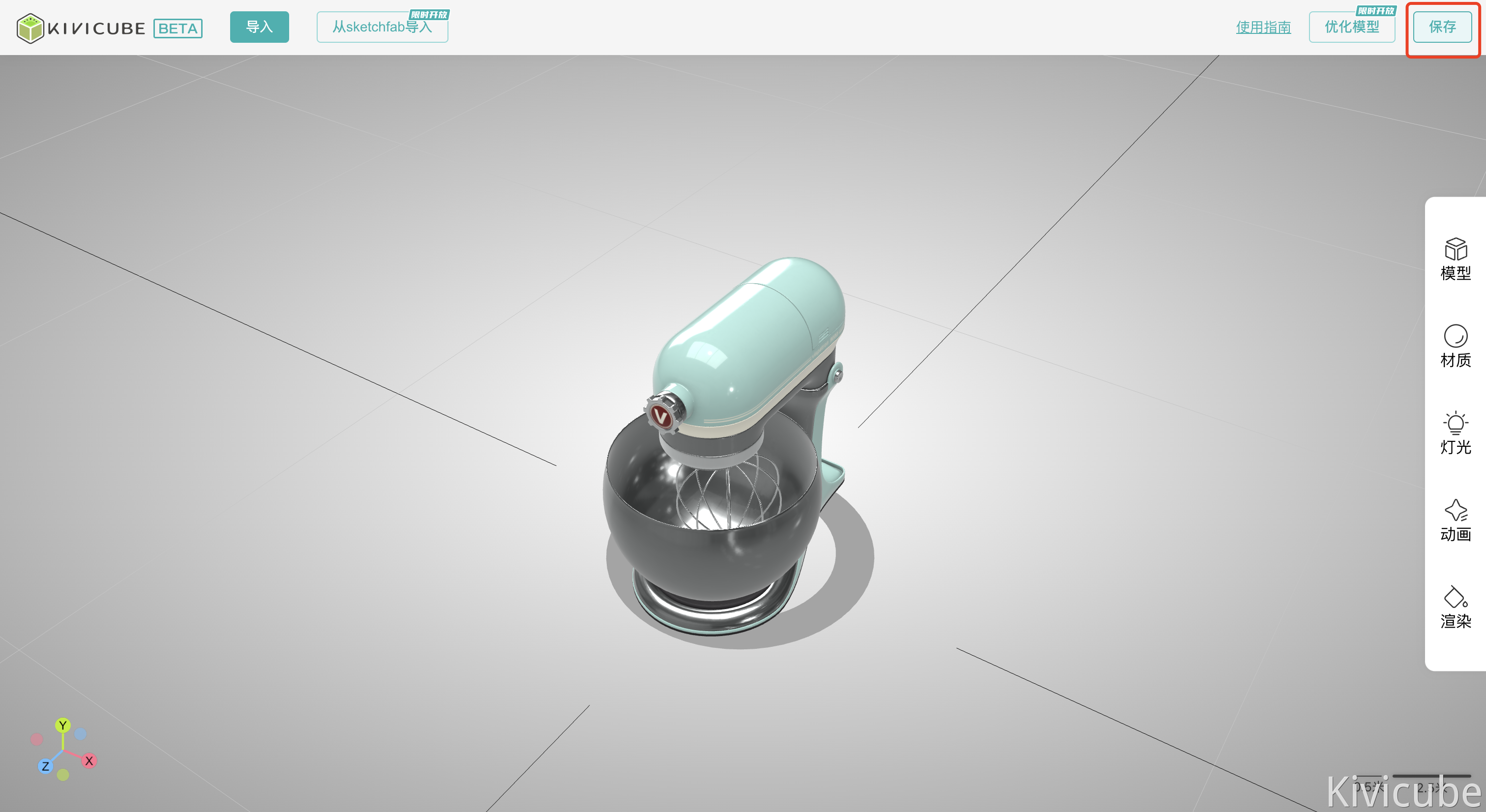Open the 动画 (Animation) panel
Image resolution: width=1486 pixels, height=812 pixels.
(1455, 520)
